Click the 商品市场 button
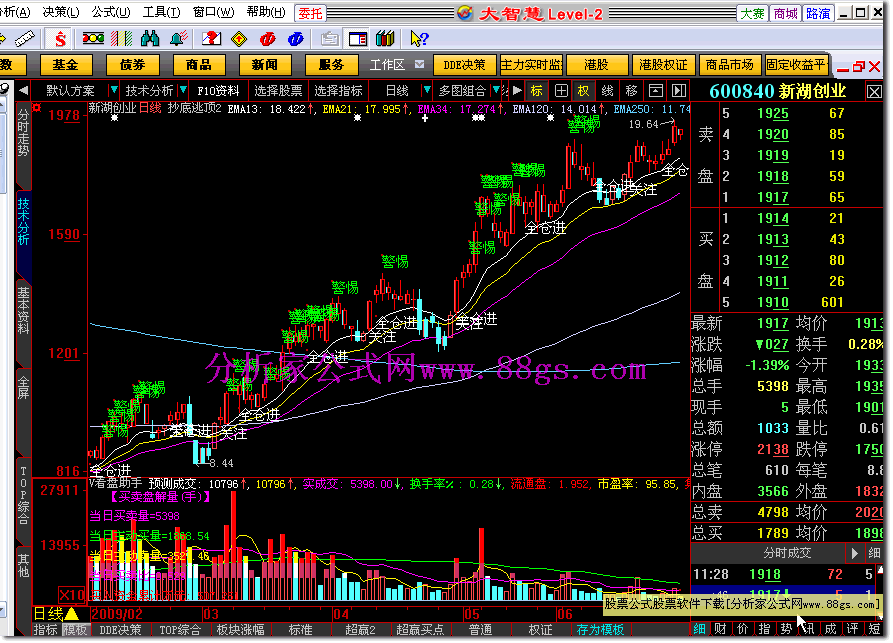 click(x=730, y=65)
